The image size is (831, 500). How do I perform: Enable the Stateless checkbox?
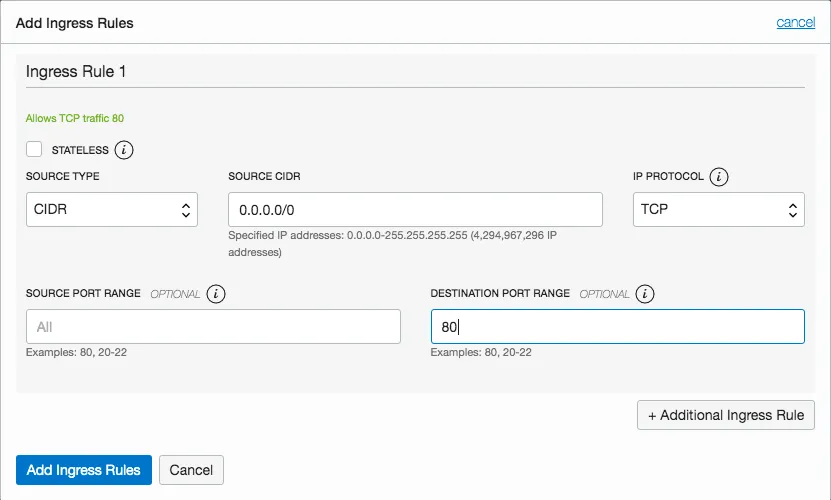coord(34,149)
